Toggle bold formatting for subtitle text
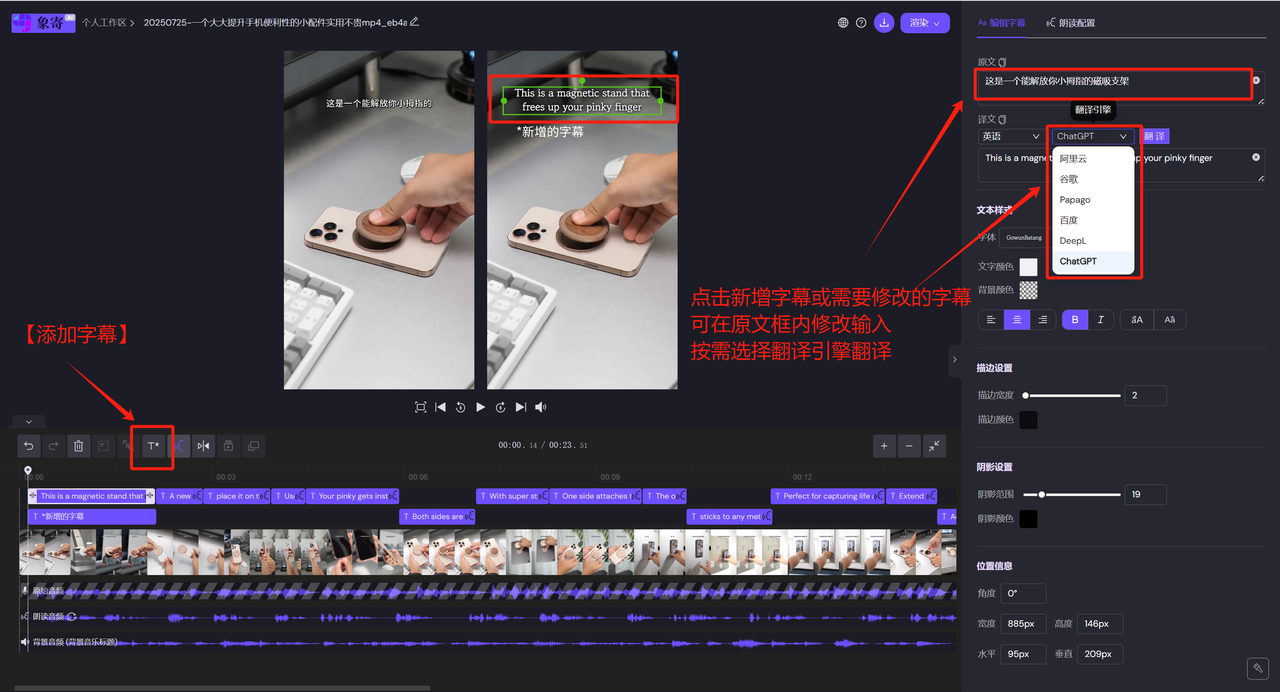 1075,319
